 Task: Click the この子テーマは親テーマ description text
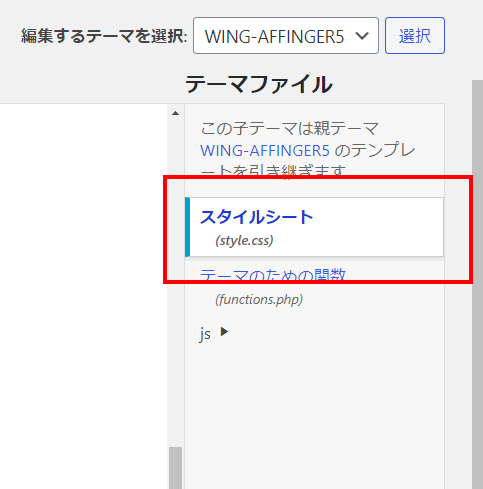coord(289,129)
